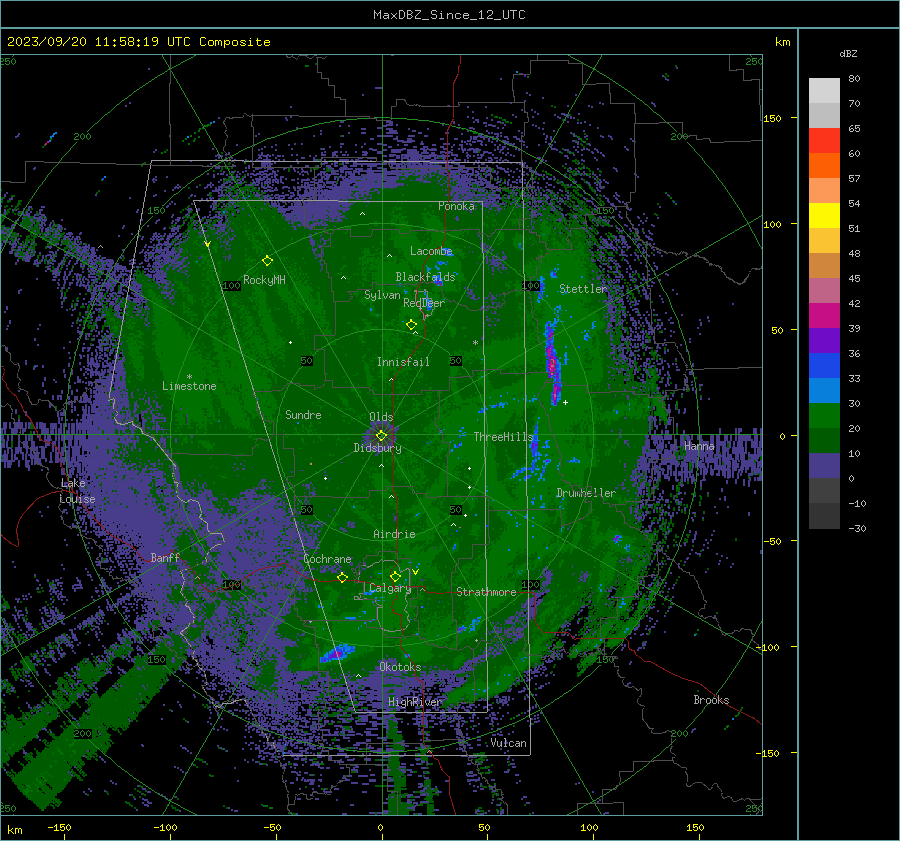This screenshot has width=900, height=841.
Task: Pick the yellow 51-54 dBZ legend swatch
Action: [x=824, y=216]
